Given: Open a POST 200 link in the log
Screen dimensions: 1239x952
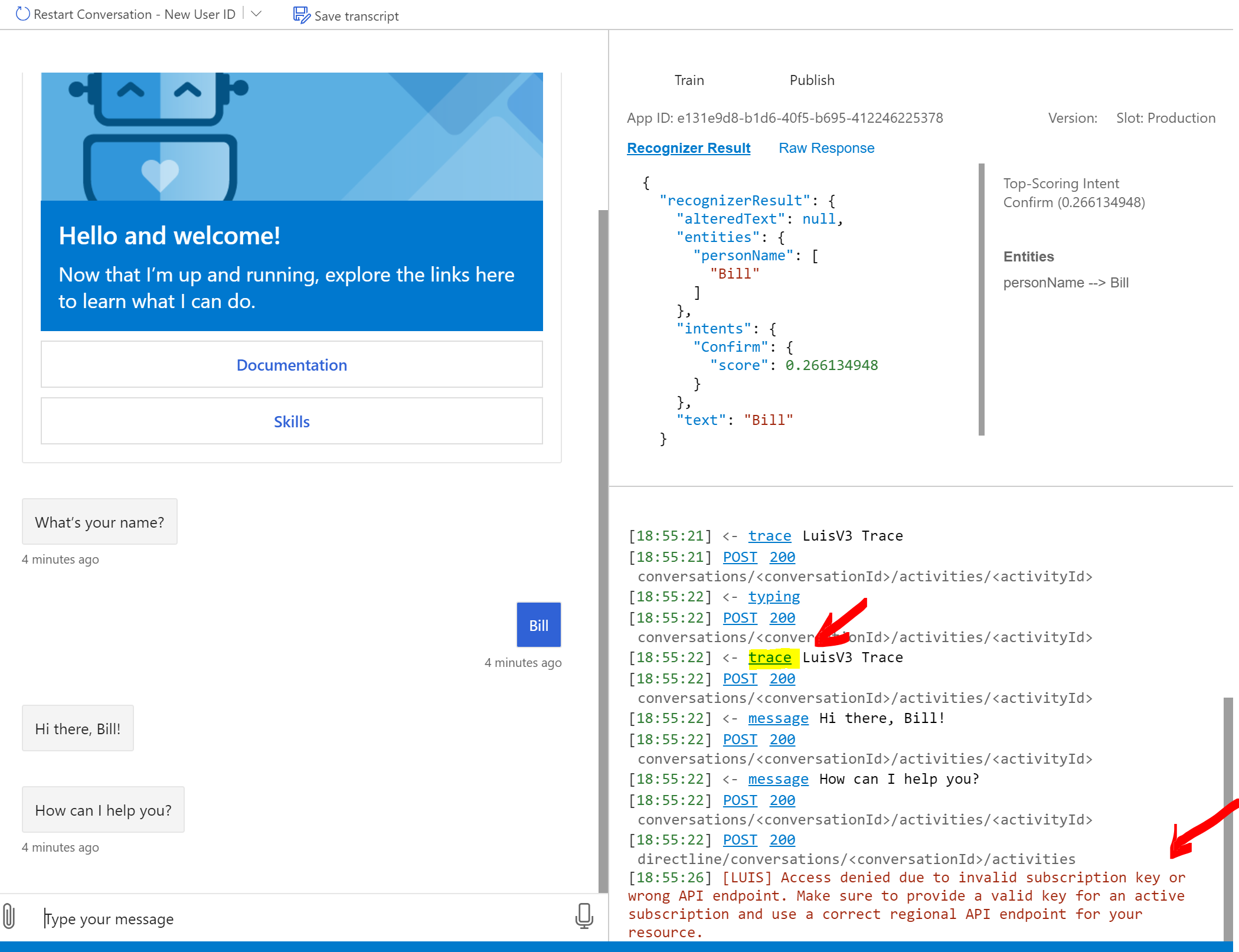Looking at the screenshot, I should point(740,557).
